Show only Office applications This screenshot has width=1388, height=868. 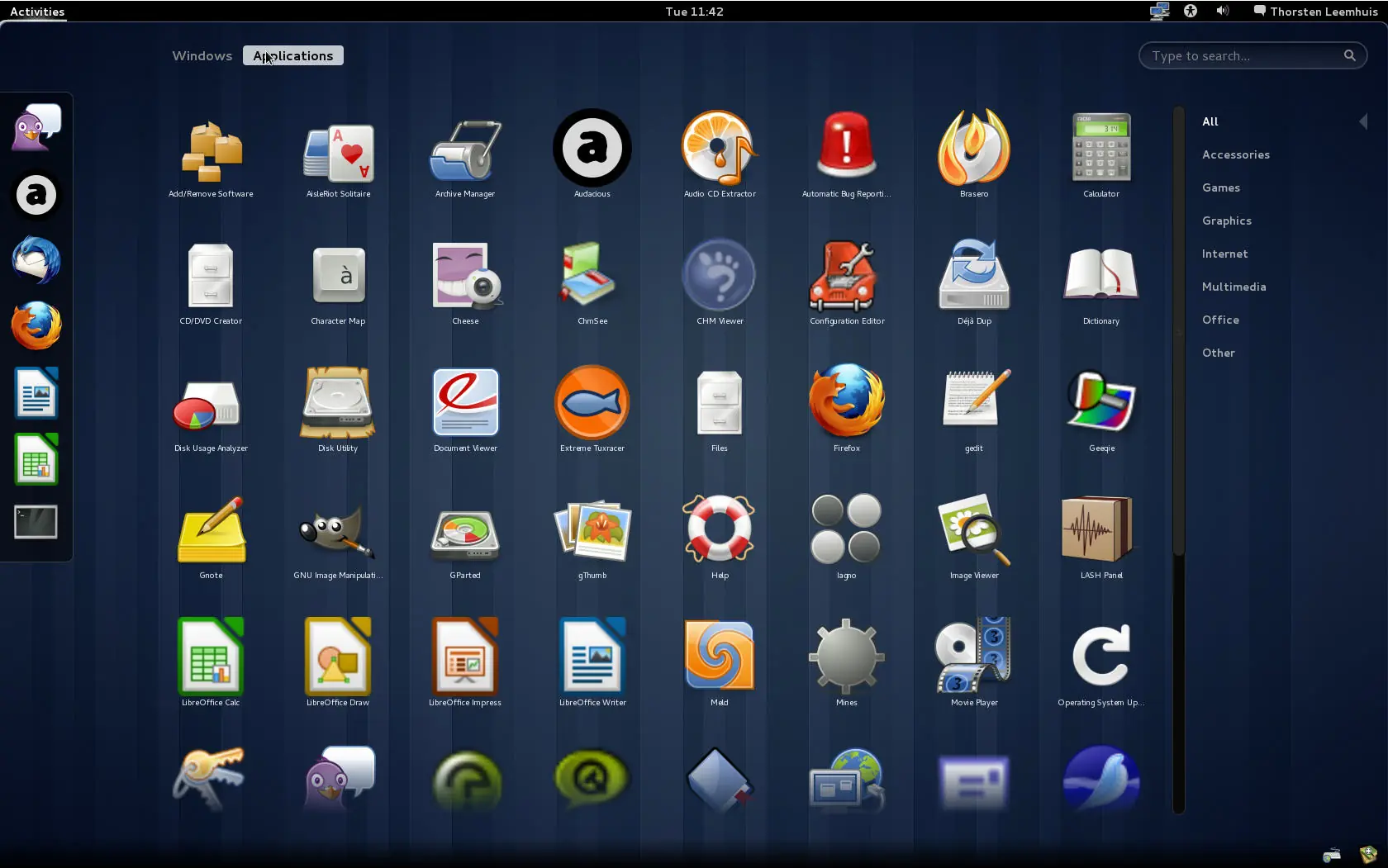click(1220, 320)
